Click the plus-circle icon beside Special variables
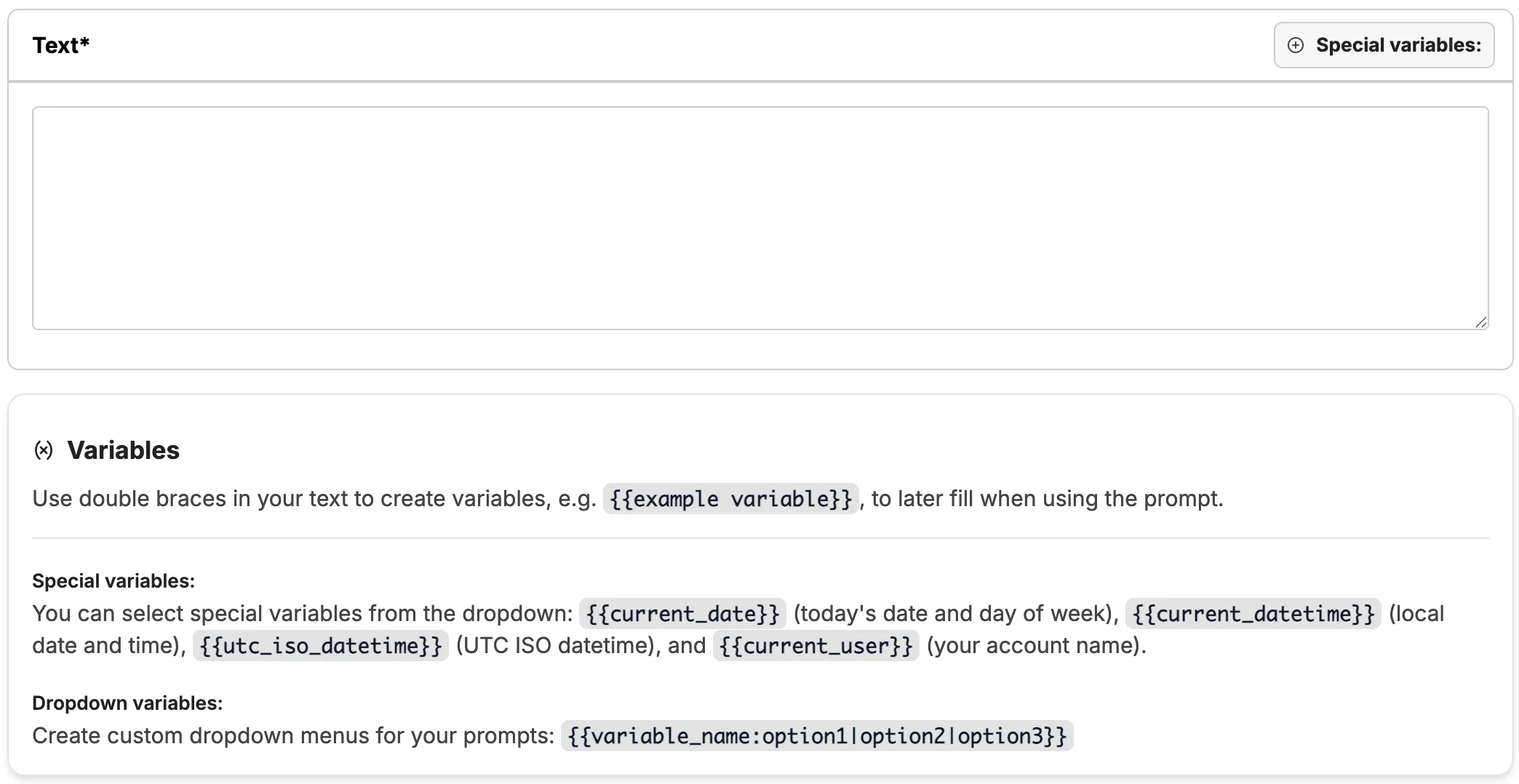 (x=1296, y=45)
